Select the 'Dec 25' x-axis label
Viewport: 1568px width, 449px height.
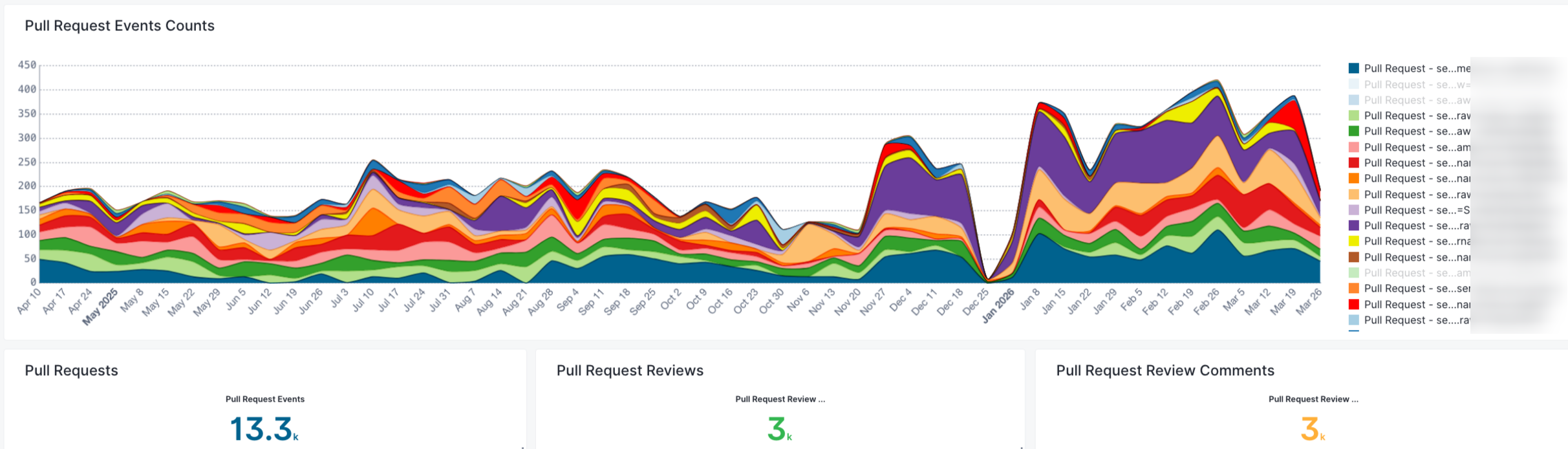click(975, 301)
